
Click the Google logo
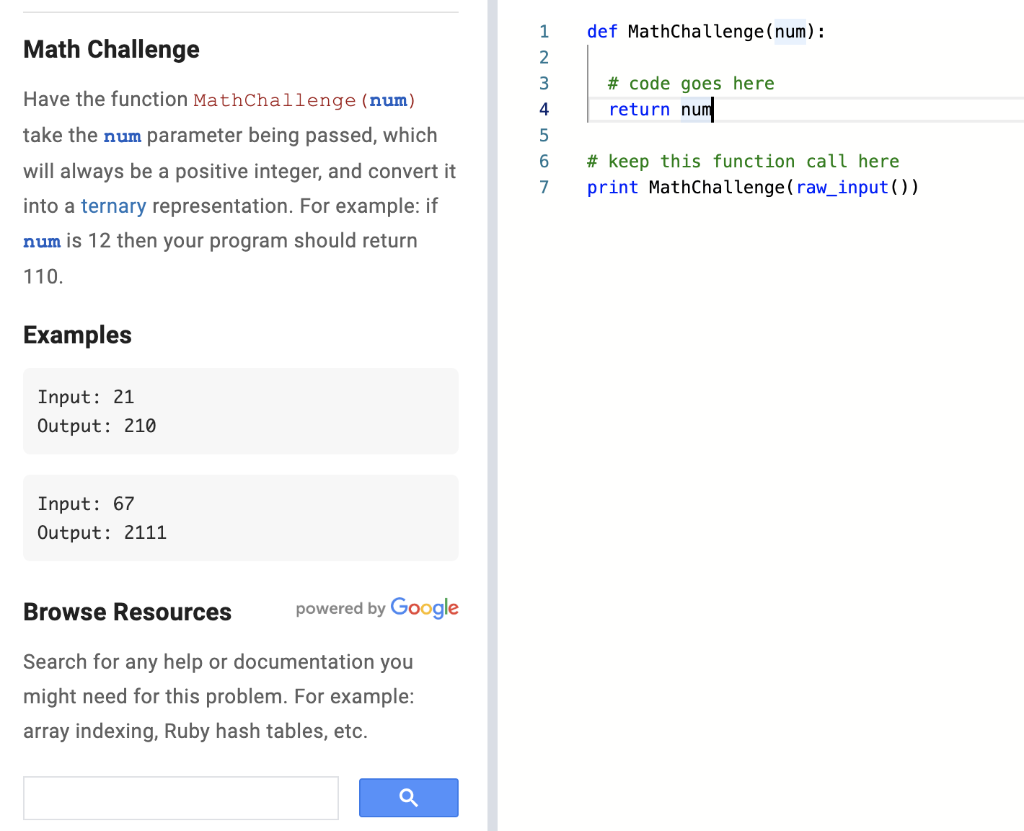click(424, 608)
